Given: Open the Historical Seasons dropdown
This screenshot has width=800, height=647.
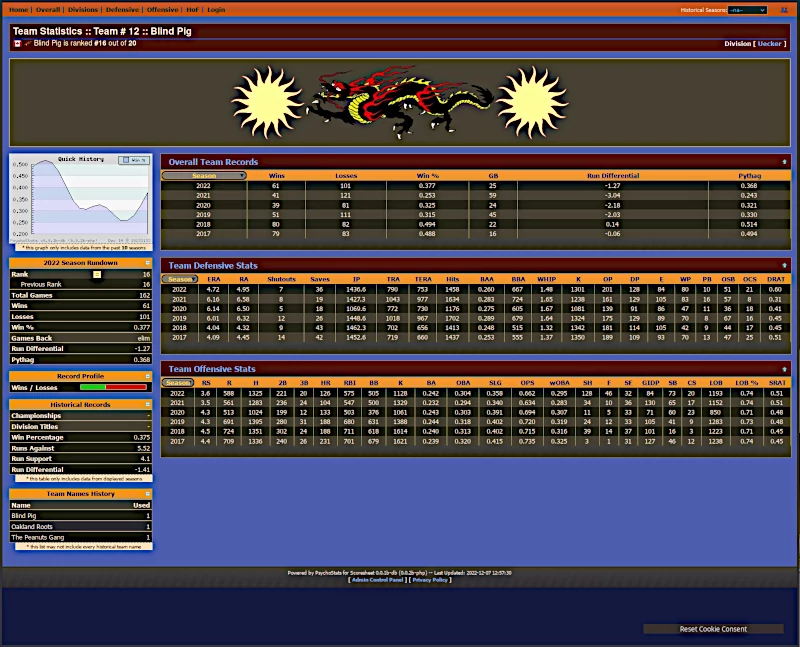Looking at the screenshot, I should tap(747, 10).
